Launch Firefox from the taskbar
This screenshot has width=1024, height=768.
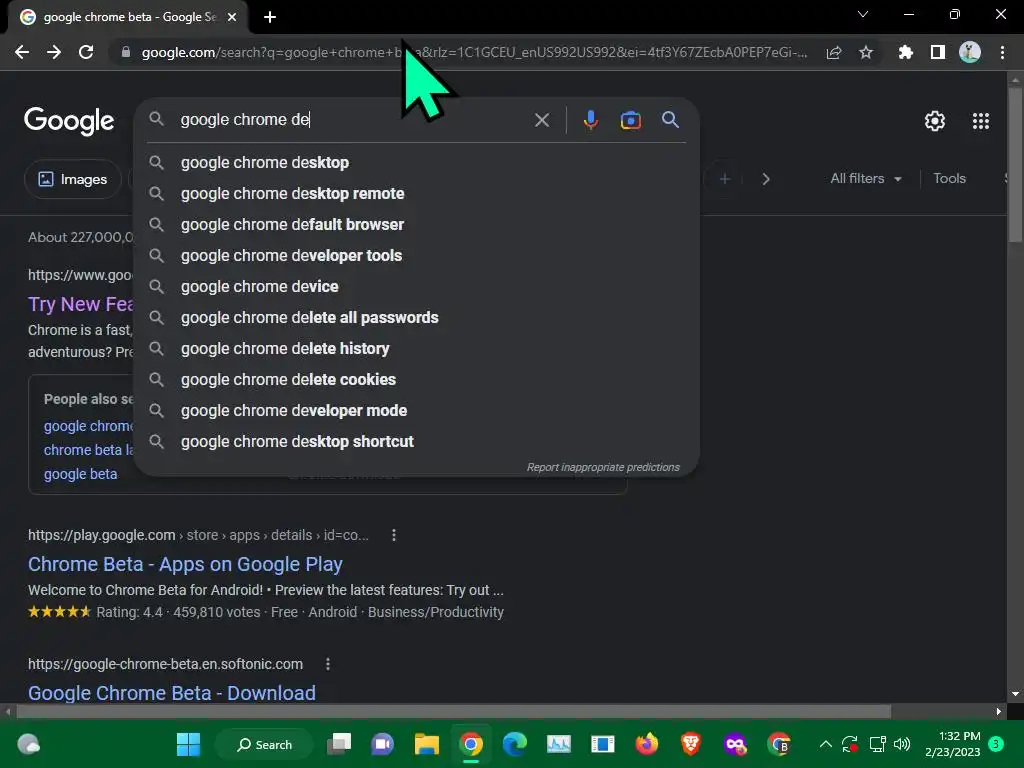[647, 744]
